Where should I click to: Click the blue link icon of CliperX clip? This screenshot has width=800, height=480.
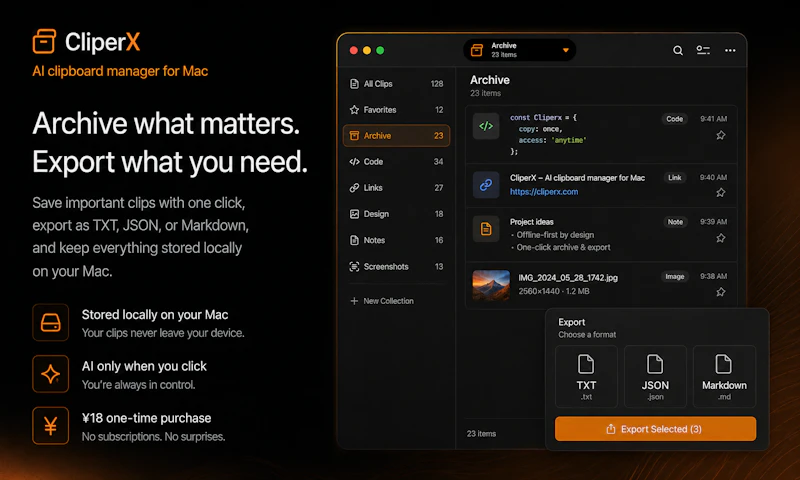(486, 184)
